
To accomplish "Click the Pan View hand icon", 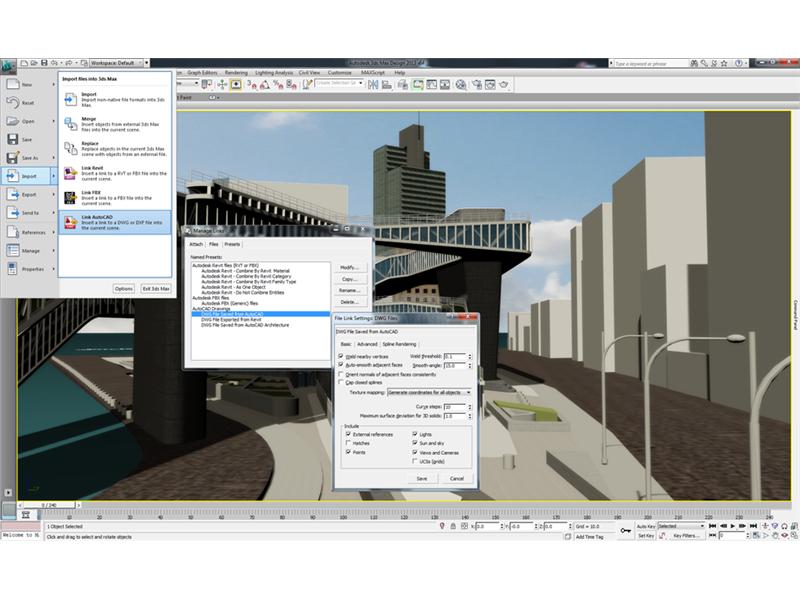I will pyautogui.click(x=775, y=536).
